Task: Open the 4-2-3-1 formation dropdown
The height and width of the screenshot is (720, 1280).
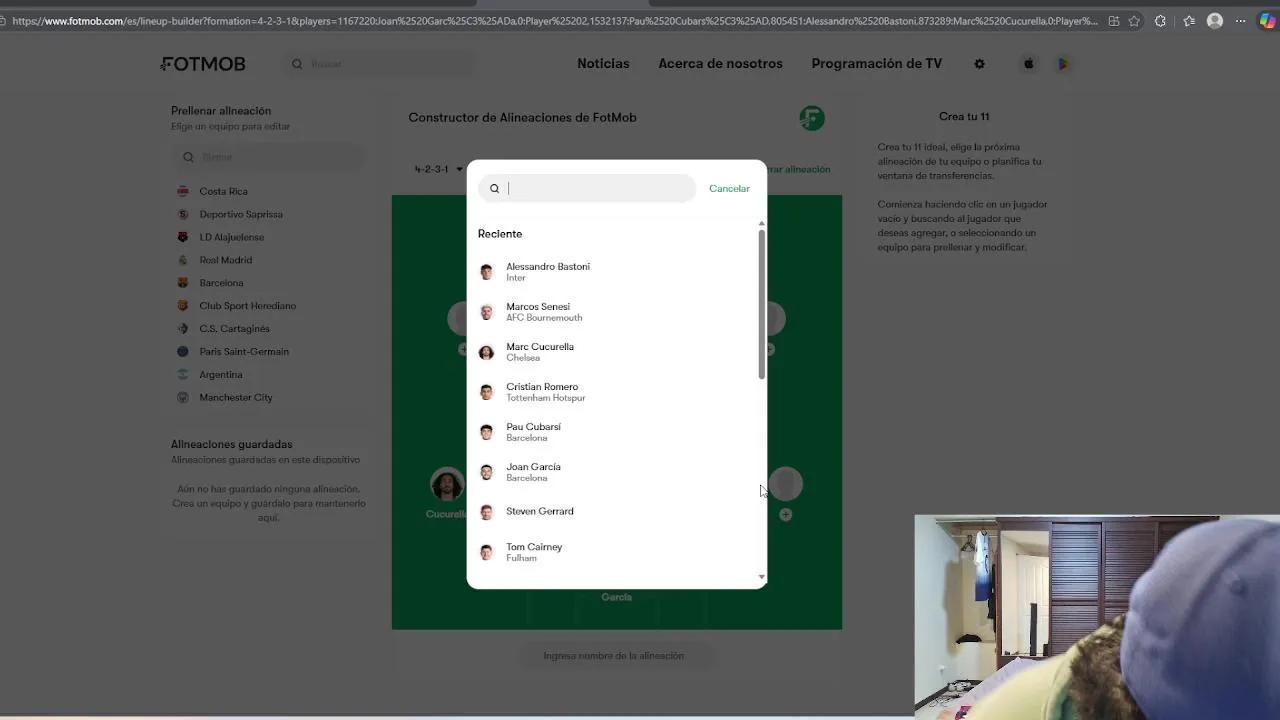Action: pyautogui.click(x=439, y=169)
